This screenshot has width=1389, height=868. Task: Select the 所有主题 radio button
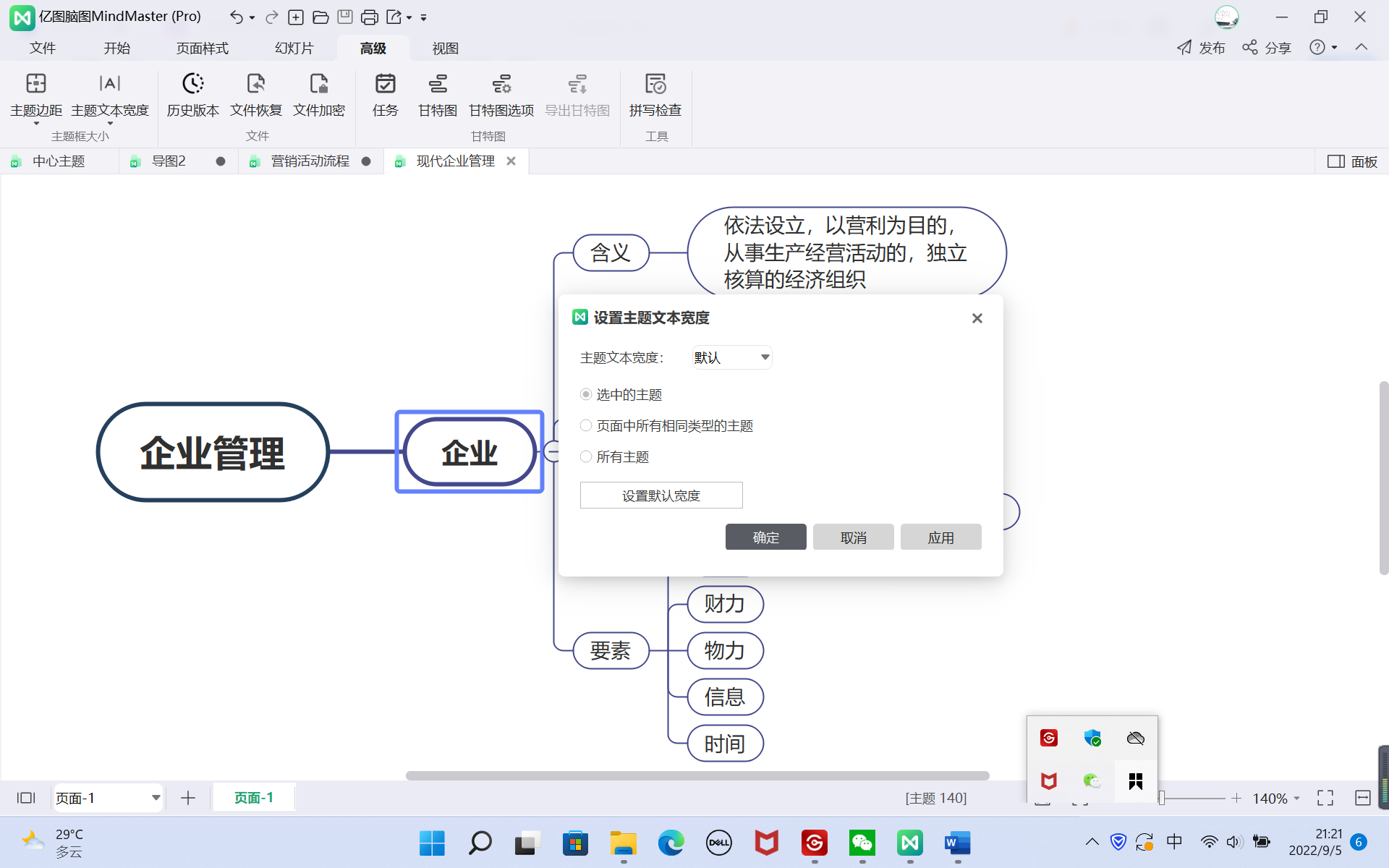586,456
